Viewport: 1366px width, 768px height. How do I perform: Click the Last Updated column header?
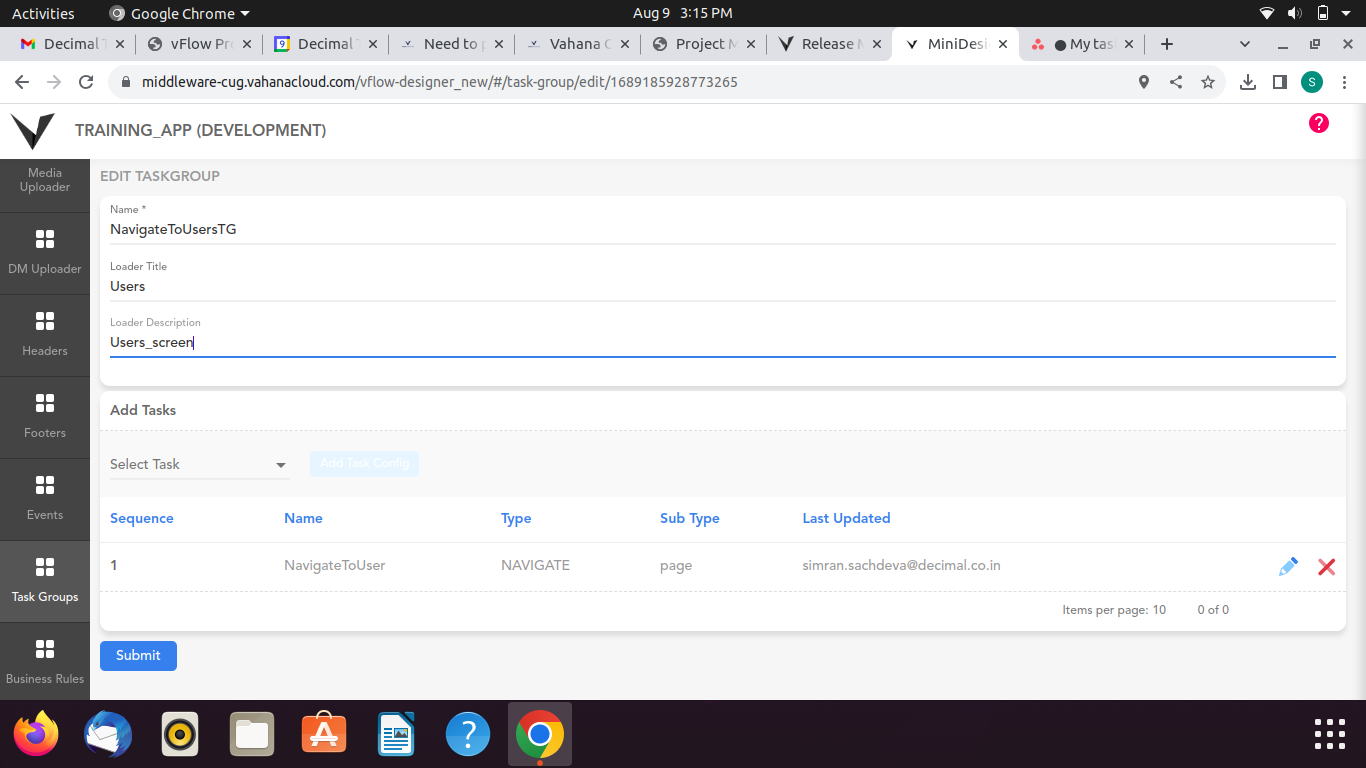point(846,518)
